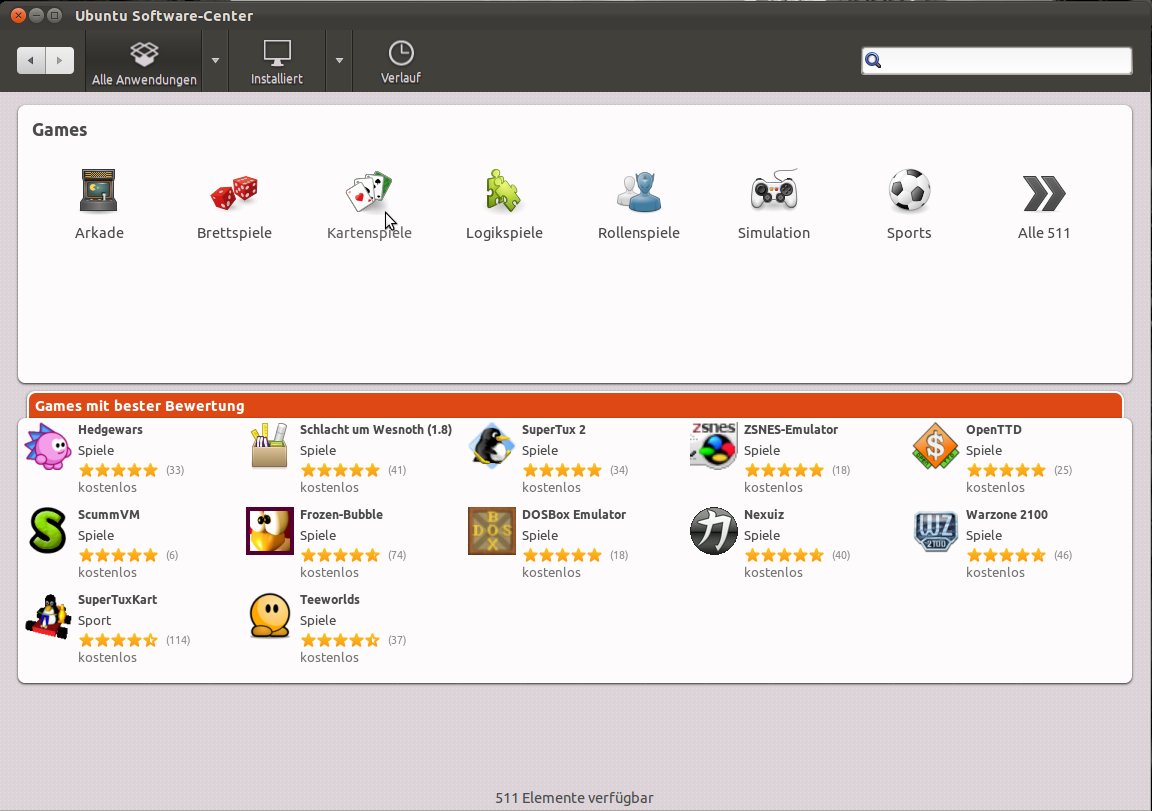
Task: Open the Verlauf history view
Action: [400, 63]
